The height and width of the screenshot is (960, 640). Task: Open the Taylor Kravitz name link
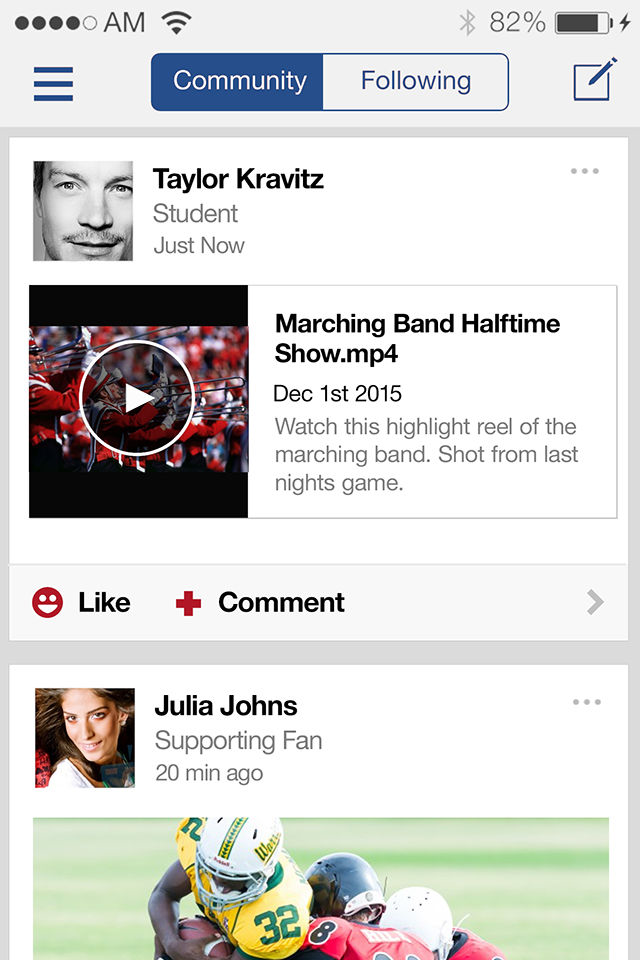point(238,179)
